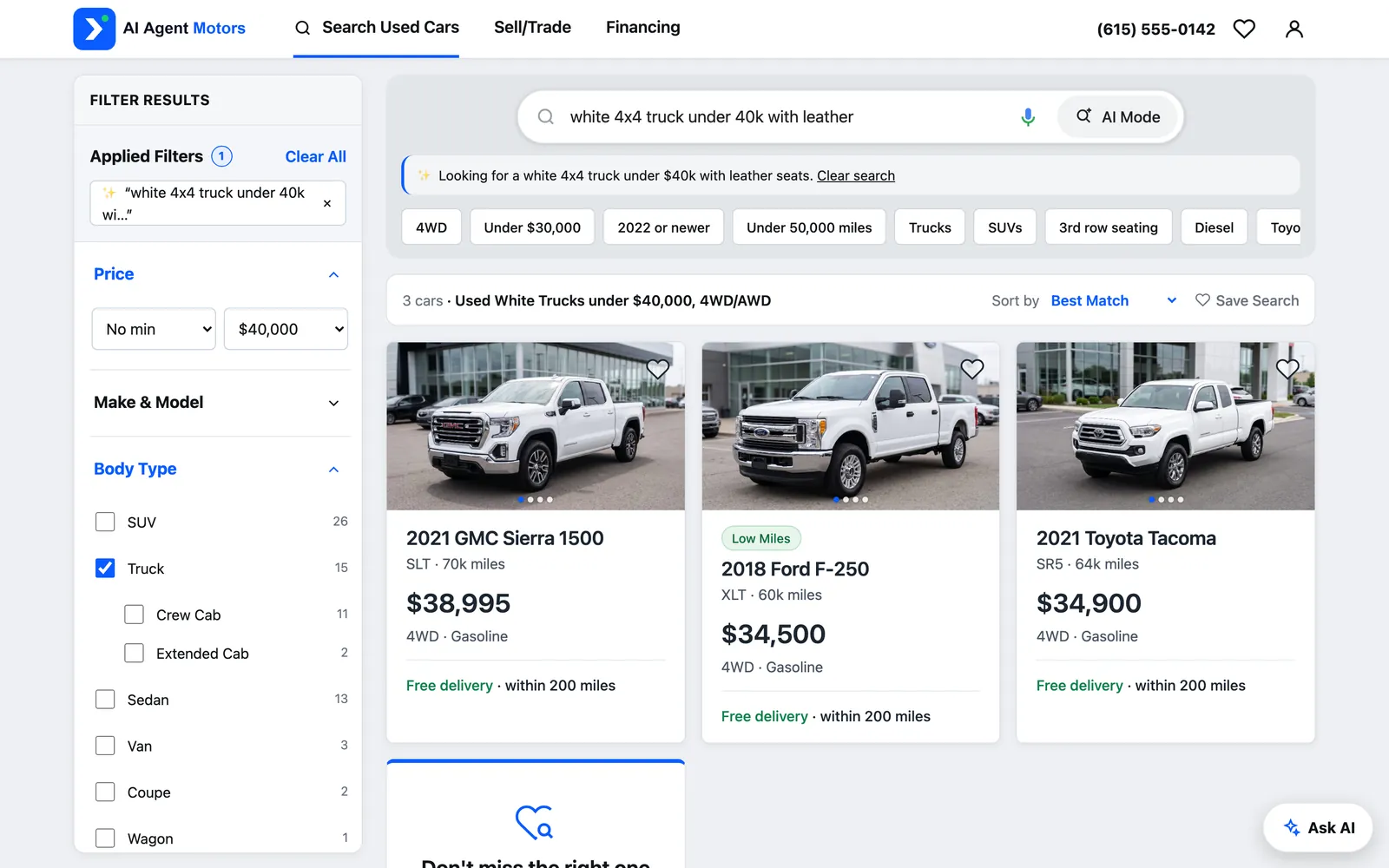
Task: Click the Clear search link
Action: click(x=855, y=175)
